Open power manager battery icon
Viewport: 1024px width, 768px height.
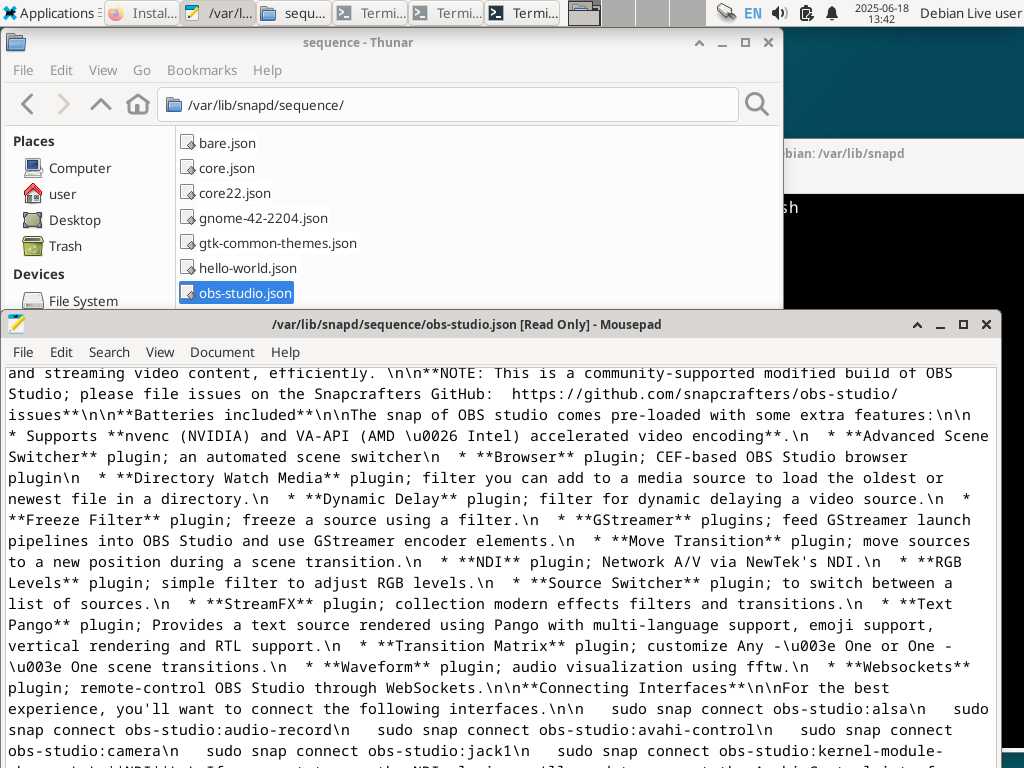806,13
